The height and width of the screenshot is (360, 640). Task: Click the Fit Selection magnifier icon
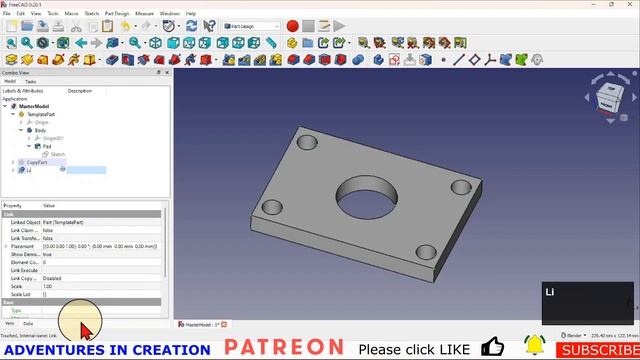tap(27, 43)
